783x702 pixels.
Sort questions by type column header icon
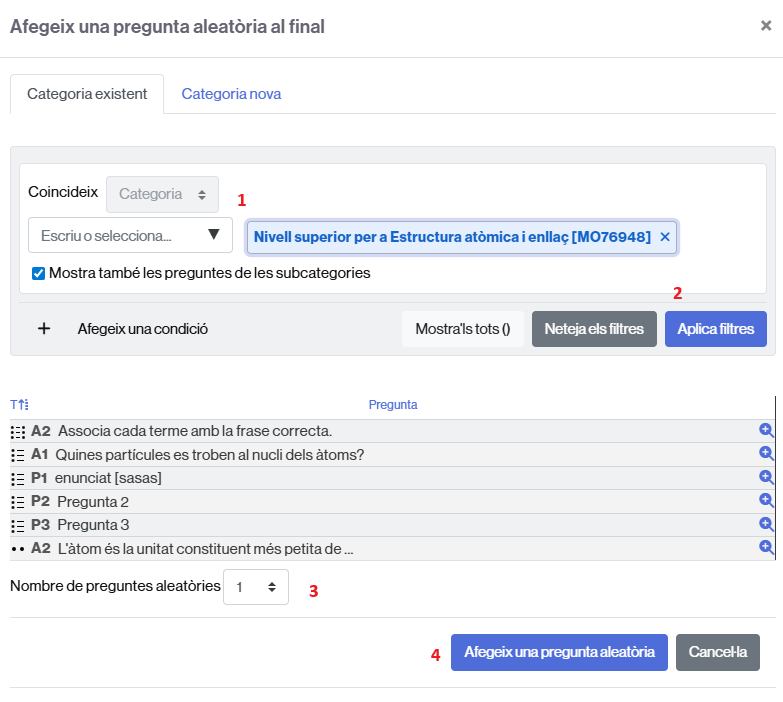(x=19, y=404)
